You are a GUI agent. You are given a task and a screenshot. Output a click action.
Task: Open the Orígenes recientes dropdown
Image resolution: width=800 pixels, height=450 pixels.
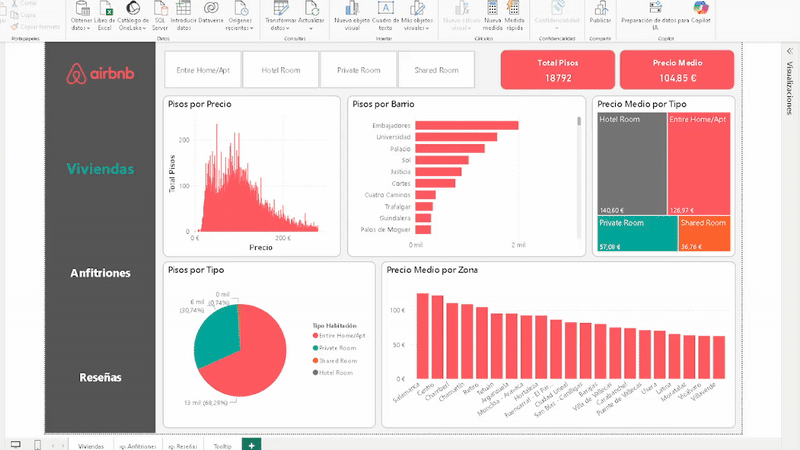[240, 29]
